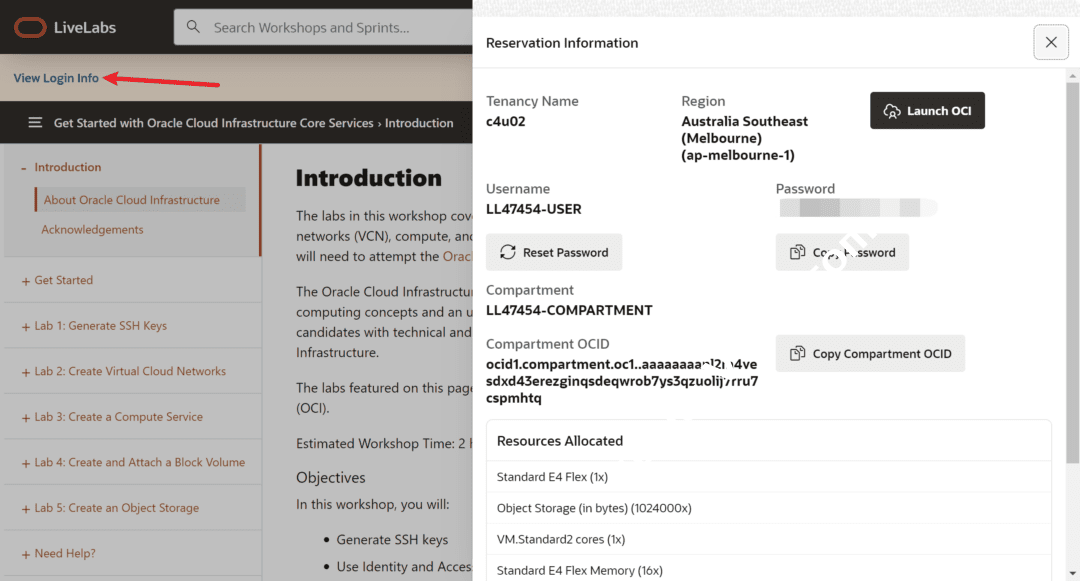
Task: Expand Lab 4: Create and Attach Block Volume
Action: click(133, 462)
